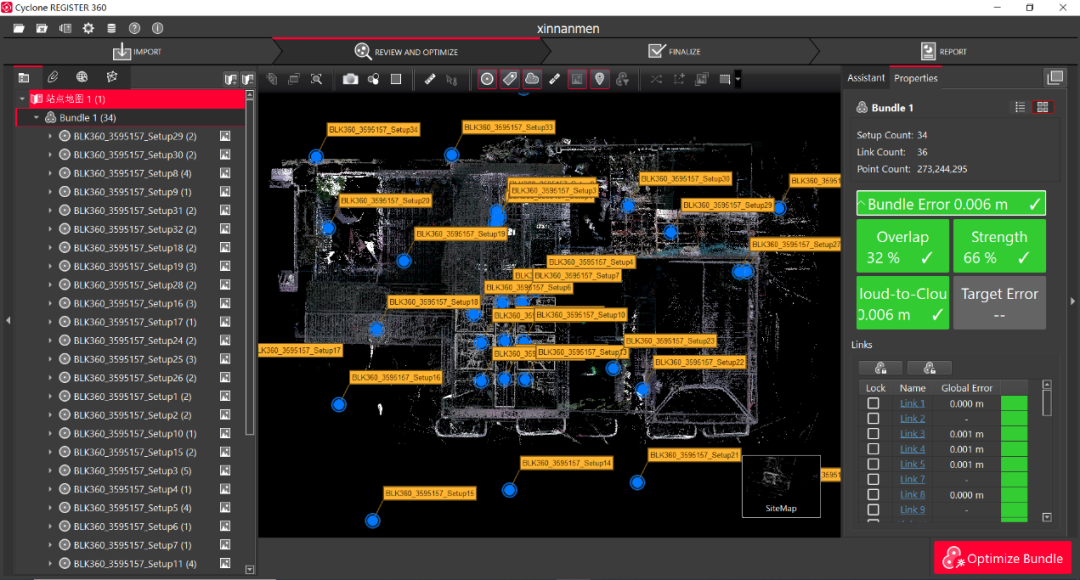Image resolution: width=1080 pixels, height=580 pixels.
Task: Click unlock-all-links button above links table
Action: tap(929, 368)
